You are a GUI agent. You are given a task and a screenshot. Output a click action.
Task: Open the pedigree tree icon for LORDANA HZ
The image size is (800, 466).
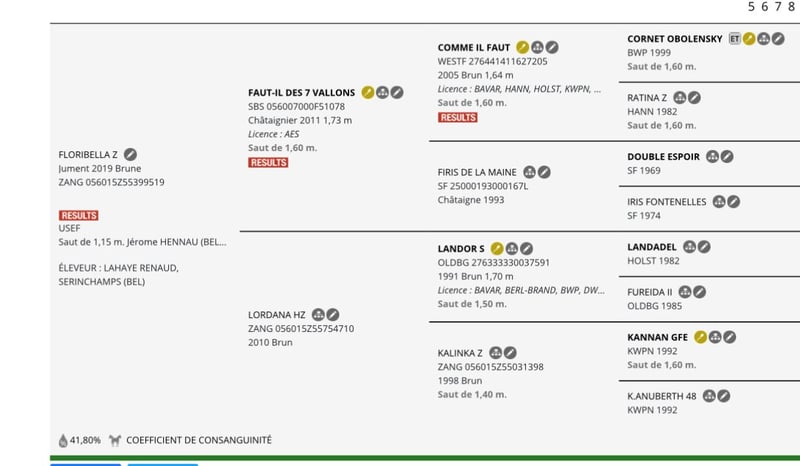(318, 315)
